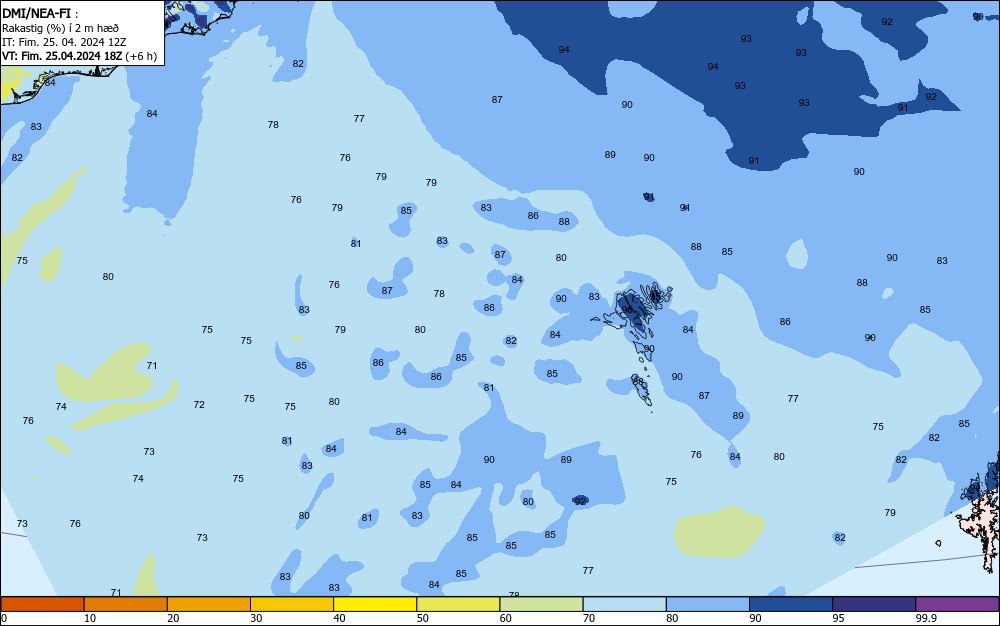Click the '20' legend scale label
The image size is (1000, 626).
point(173,618)
